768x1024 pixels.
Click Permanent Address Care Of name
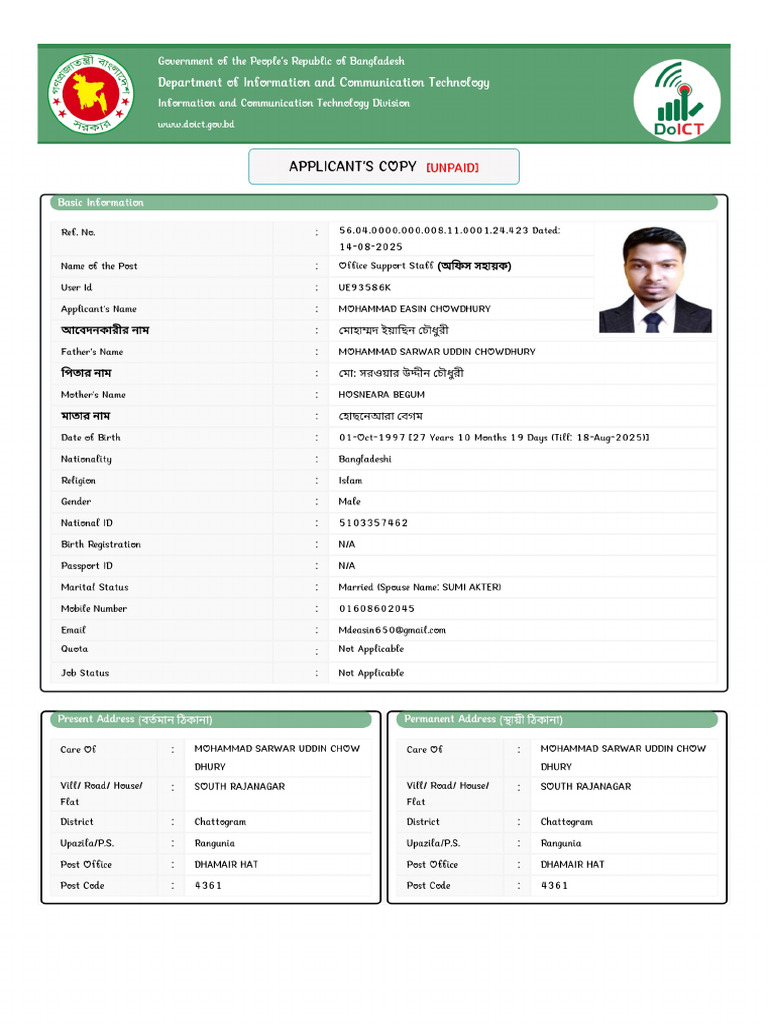click(623, 758)
